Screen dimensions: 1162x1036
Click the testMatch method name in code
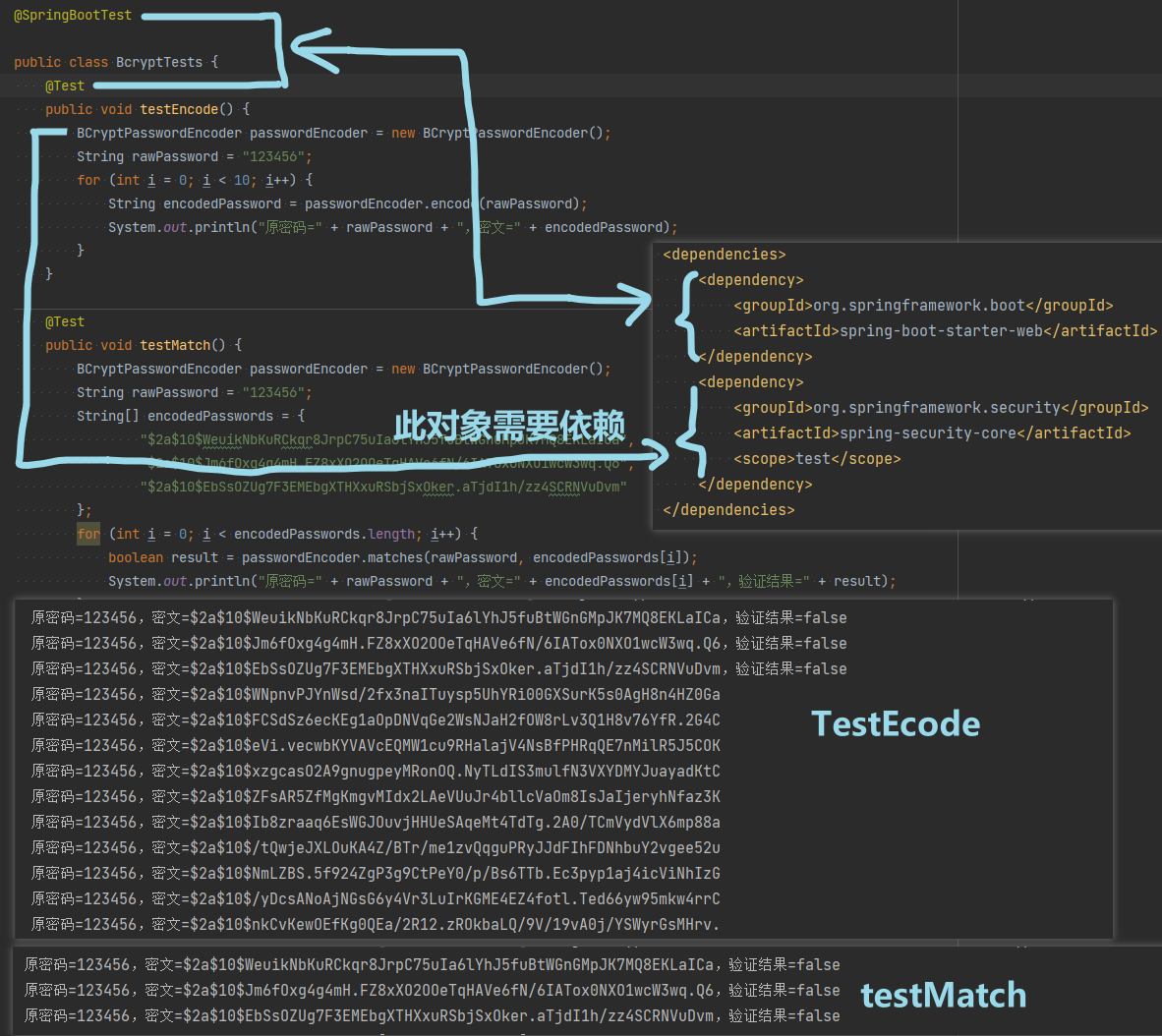(x=174, y=345)
